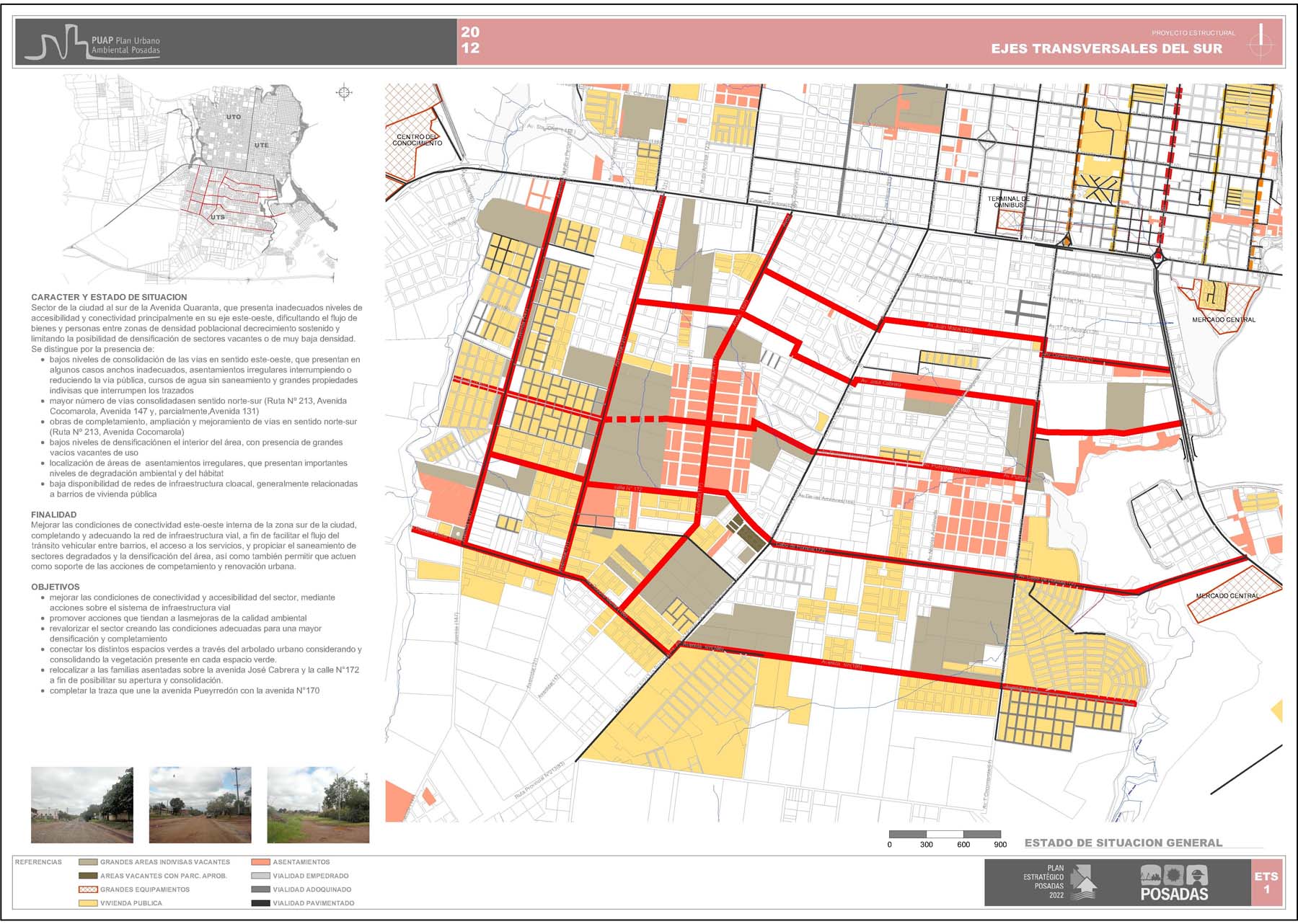The width and height of the screenshot is (1298, 924).
Task: Open the third photo thumbnail with grass
Action: click(318, 805)
